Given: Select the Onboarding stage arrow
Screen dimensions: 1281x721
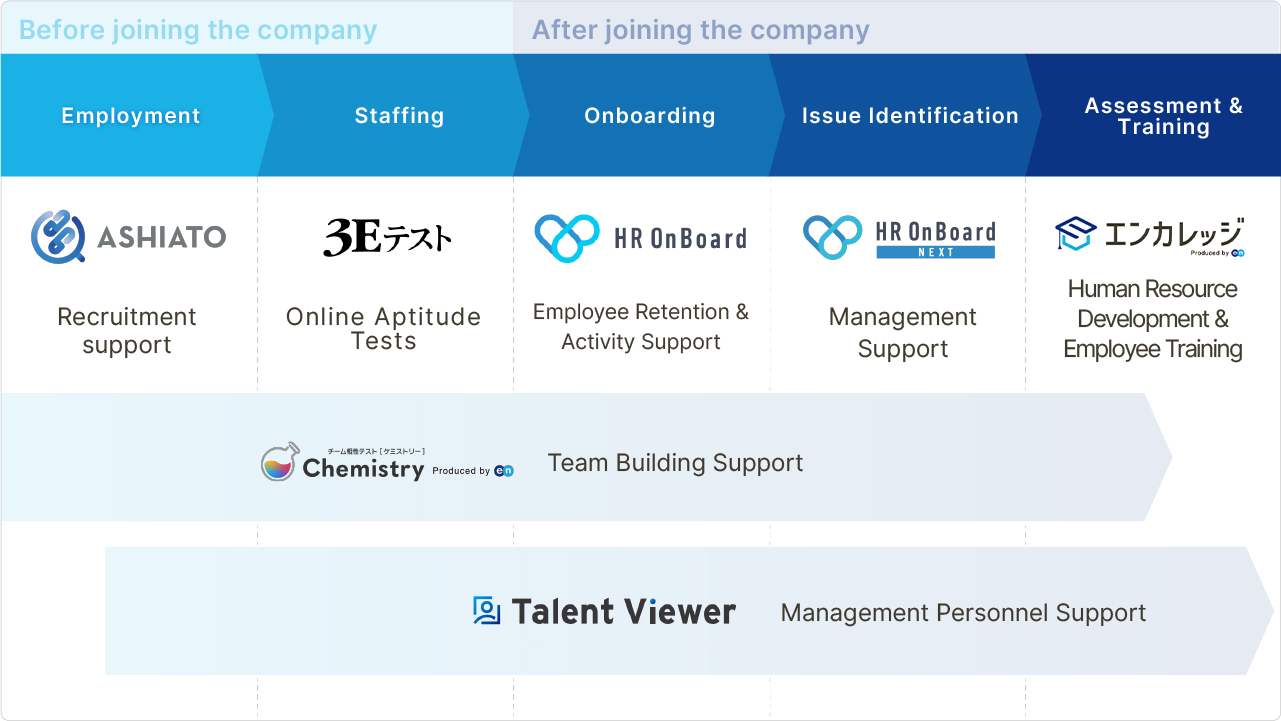Looking at the screenshot, I should coord(650,116).
